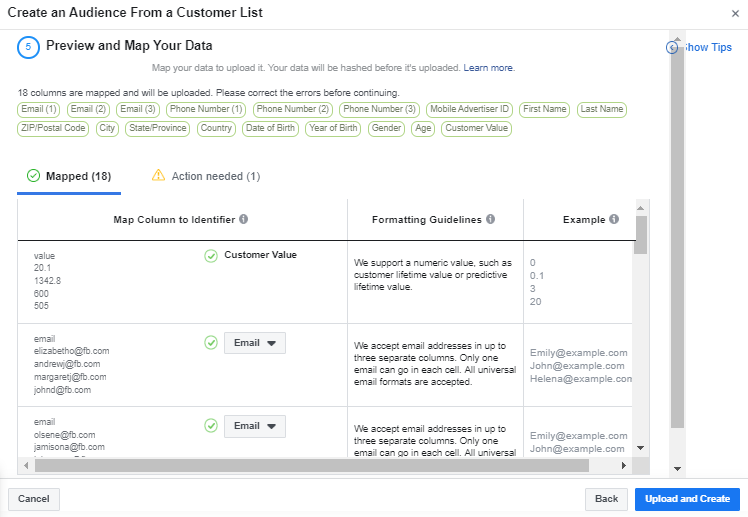Click warning triangle icon on Action needed tab

(158, 176)
